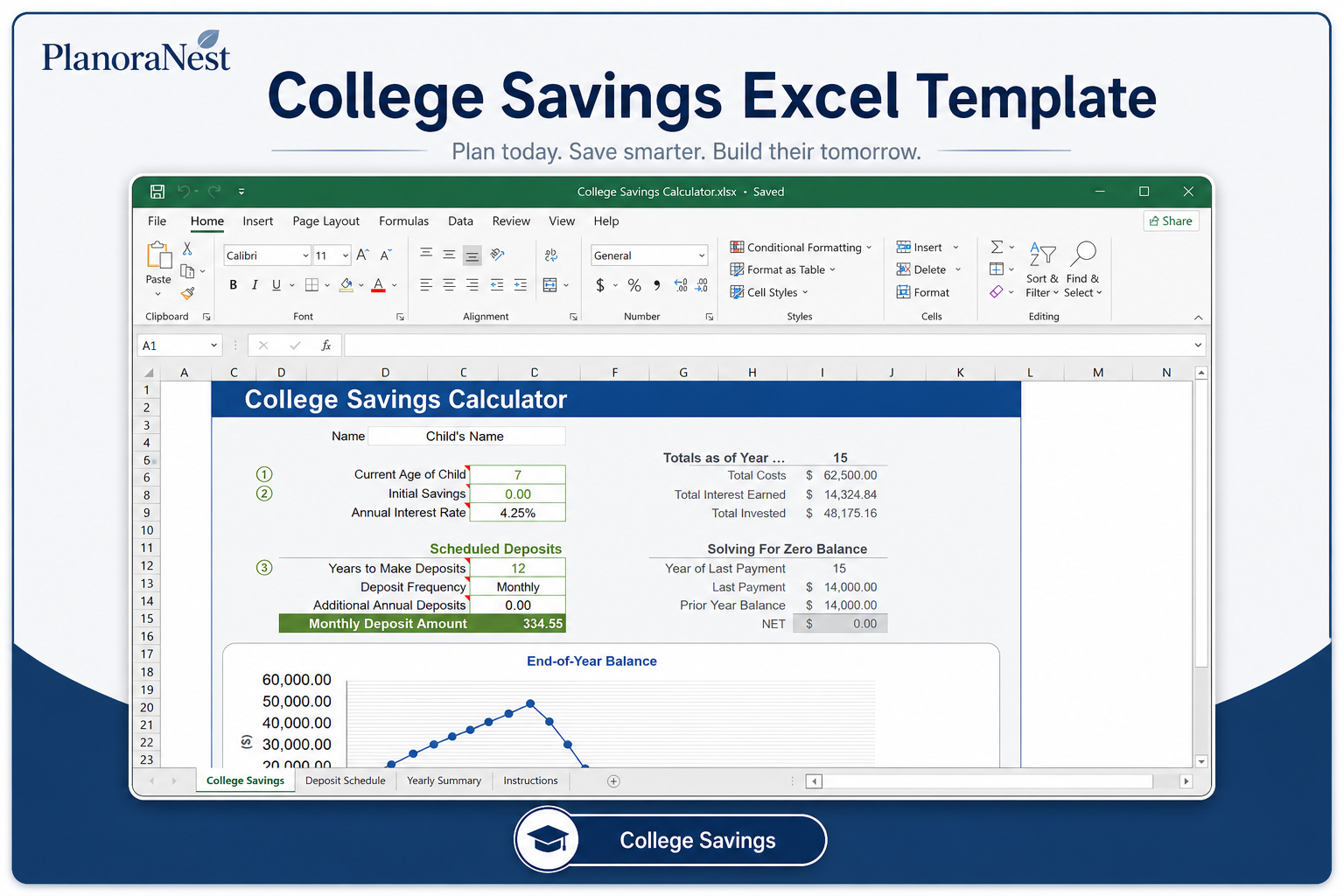Click the Share button
Viewport: 1344px width, 896px height.
[x=1171, y=221]
